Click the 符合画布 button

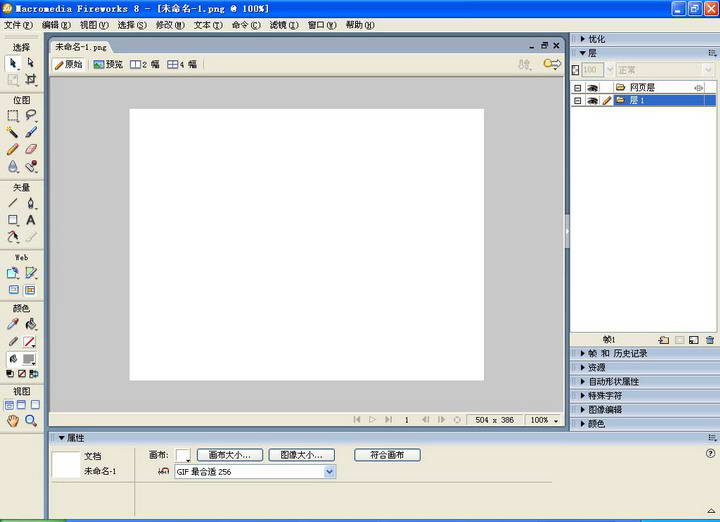(387, 455)
